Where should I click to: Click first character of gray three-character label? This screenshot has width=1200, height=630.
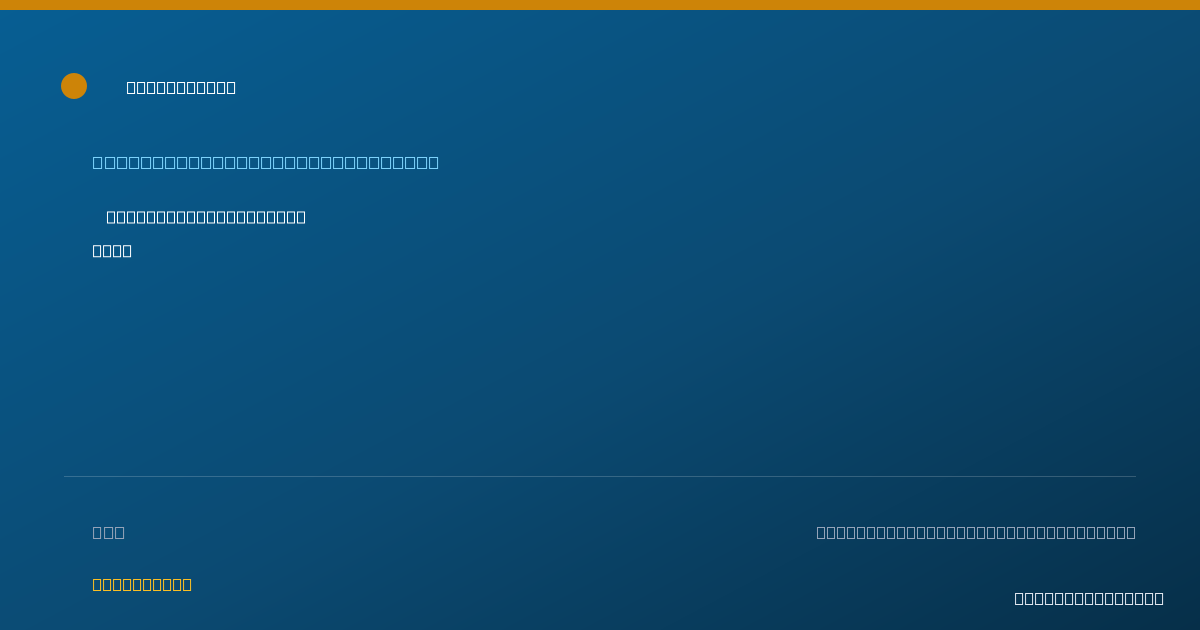point(98,532)
